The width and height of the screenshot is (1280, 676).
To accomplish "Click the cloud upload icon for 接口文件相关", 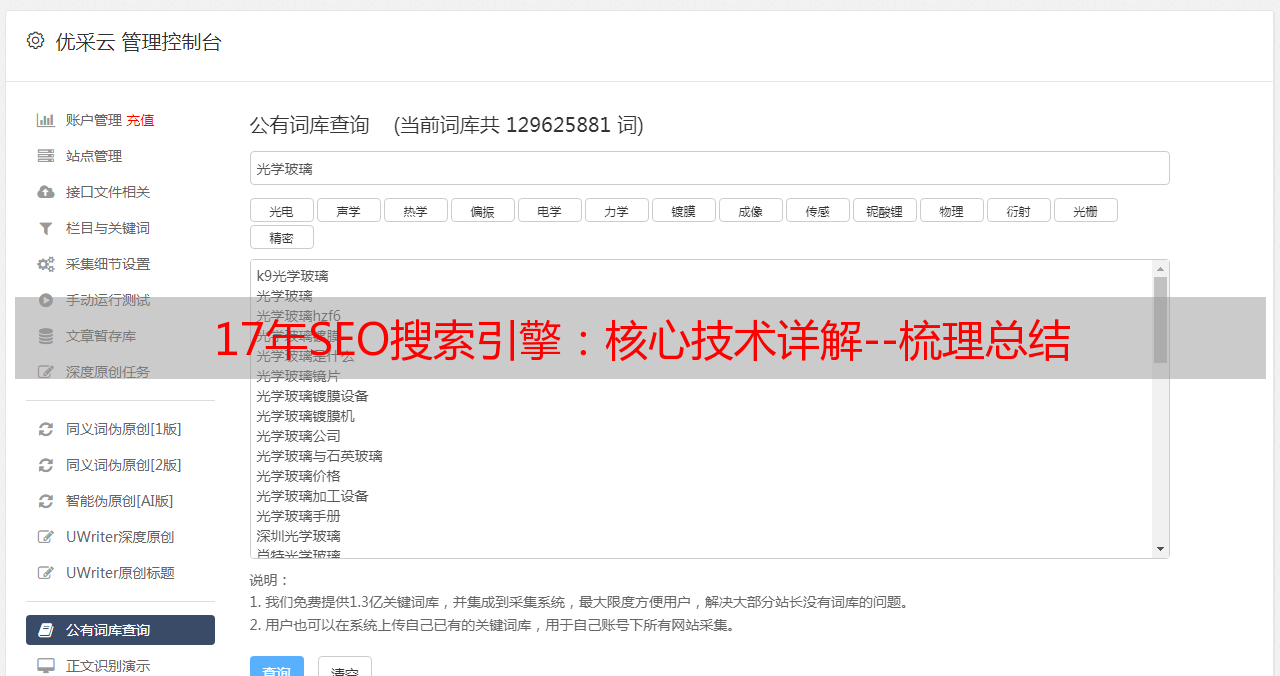I will click(x=46, y=192).
